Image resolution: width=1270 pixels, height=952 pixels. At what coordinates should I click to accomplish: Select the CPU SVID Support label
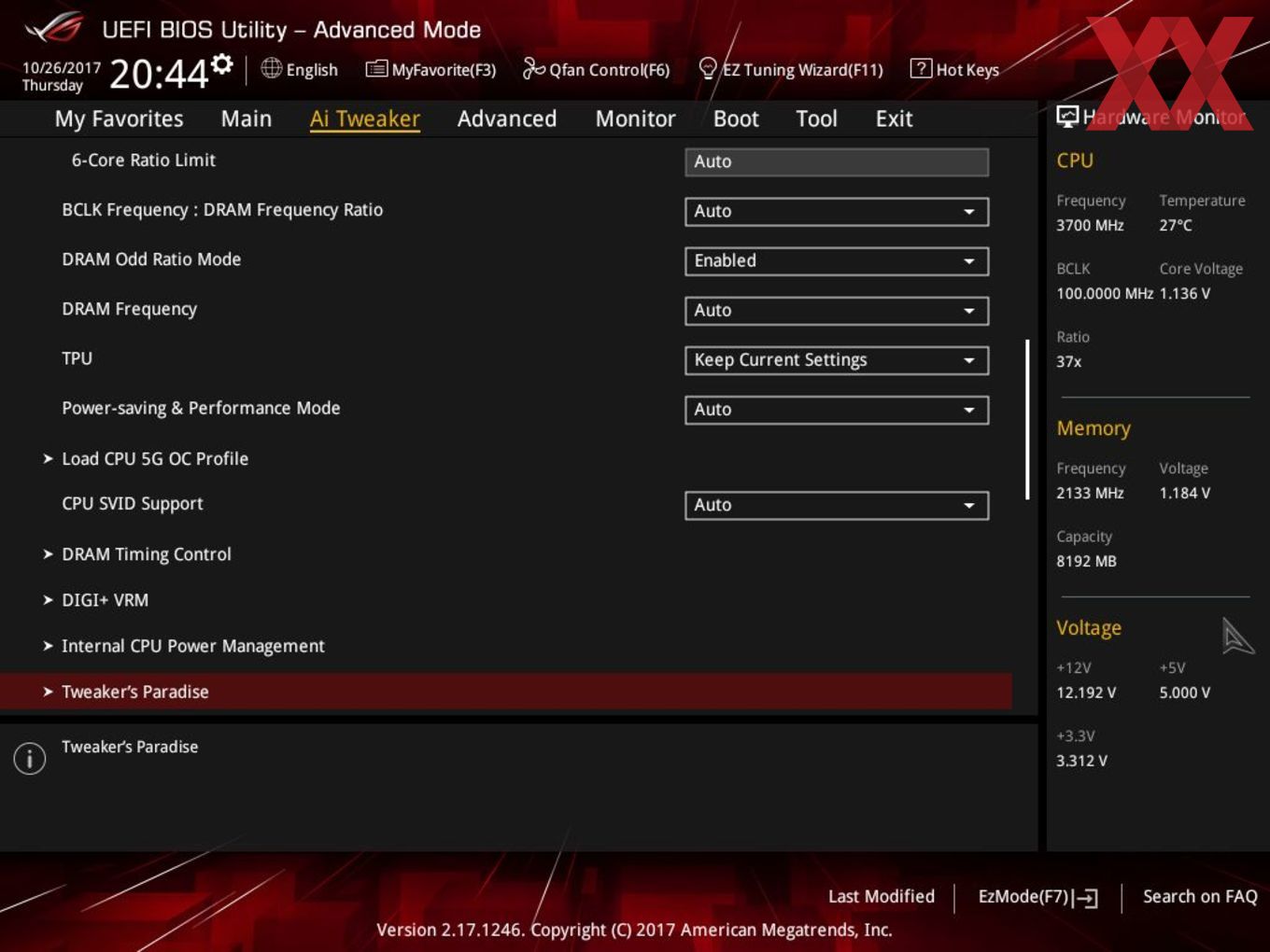point(133,503)
